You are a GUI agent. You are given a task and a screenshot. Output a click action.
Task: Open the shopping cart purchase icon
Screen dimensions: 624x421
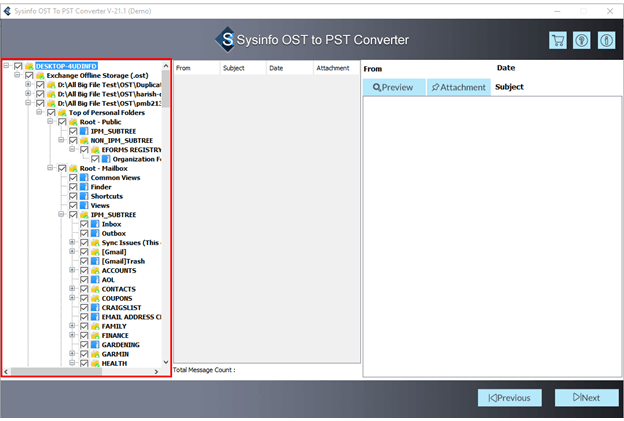tap(558, 41)
